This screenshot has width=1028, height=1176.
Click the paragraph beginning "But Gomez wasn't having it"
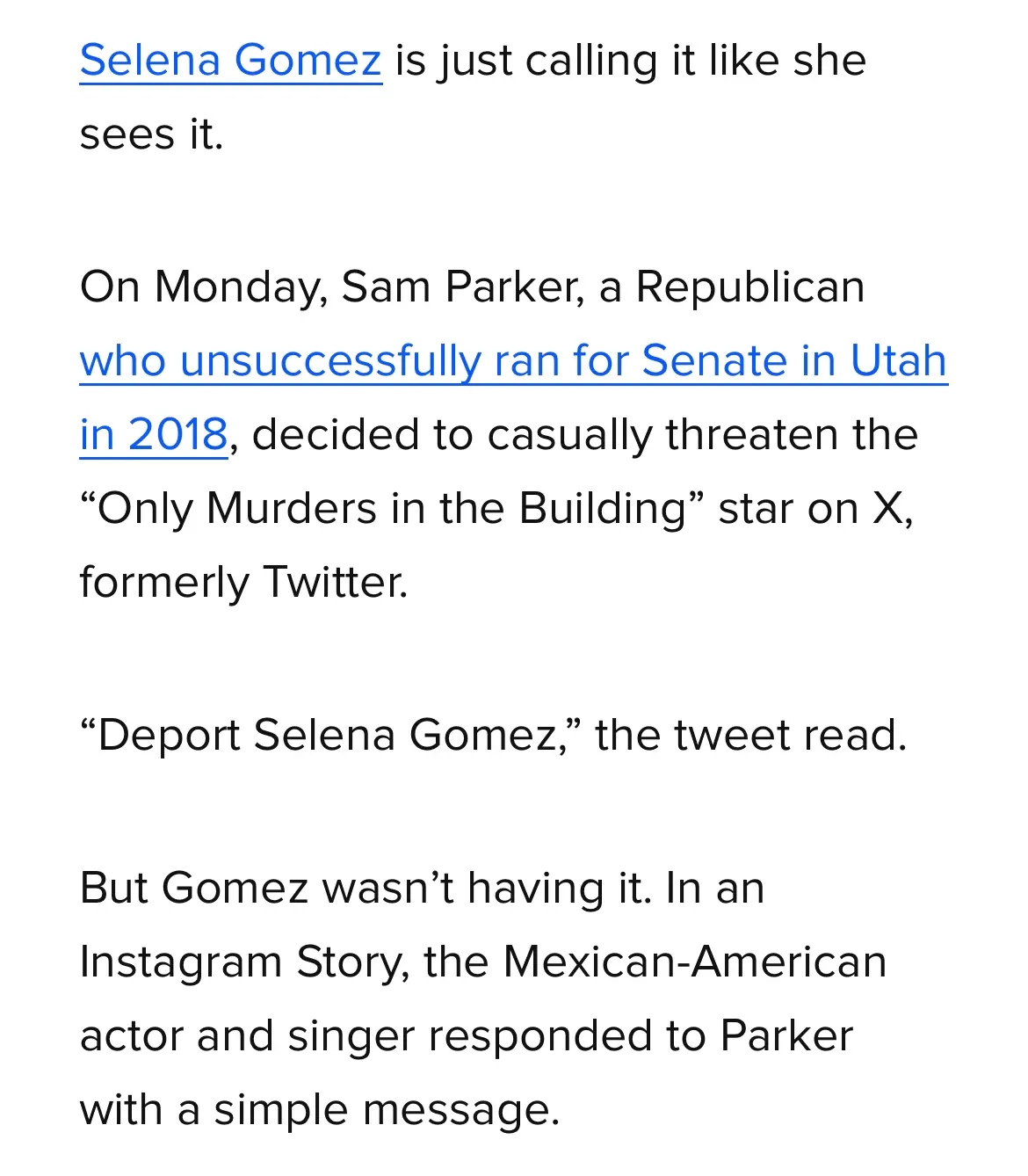coord(483,998)
